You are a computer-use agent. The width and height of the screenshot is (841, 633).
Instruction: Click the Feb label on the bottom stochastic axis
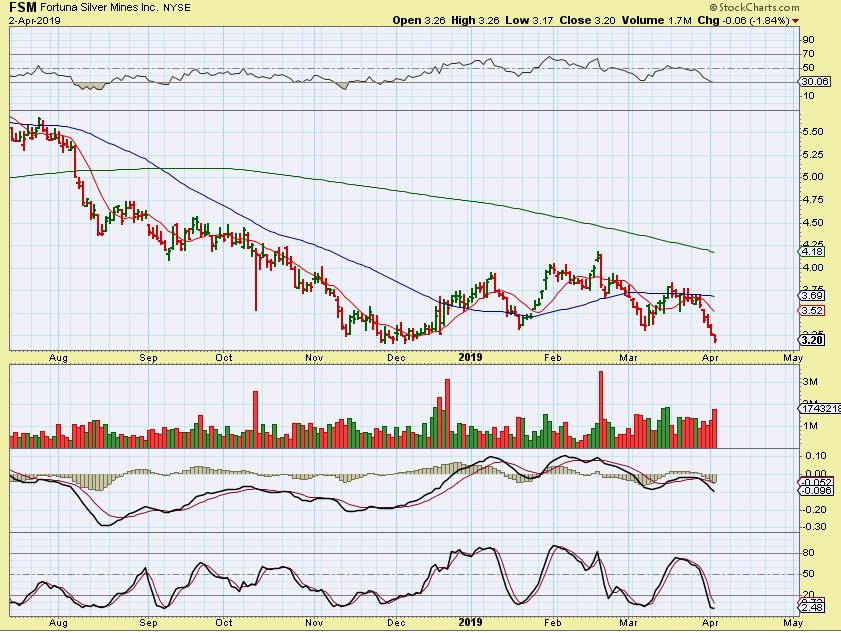pos(552,623)
